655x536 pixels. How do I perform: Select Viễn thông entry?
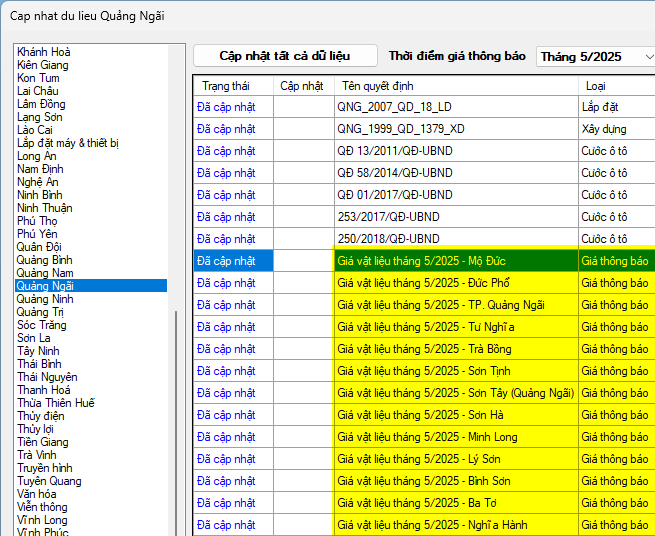[42, 507]
